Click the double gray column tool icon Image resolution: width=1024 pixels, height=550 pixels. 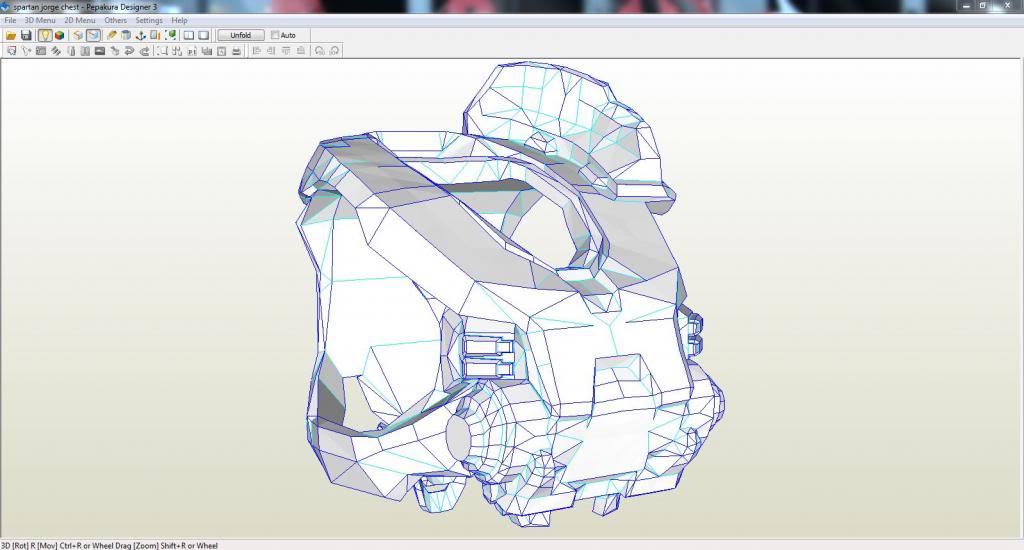pyautogui.click(x=85, y=51)
